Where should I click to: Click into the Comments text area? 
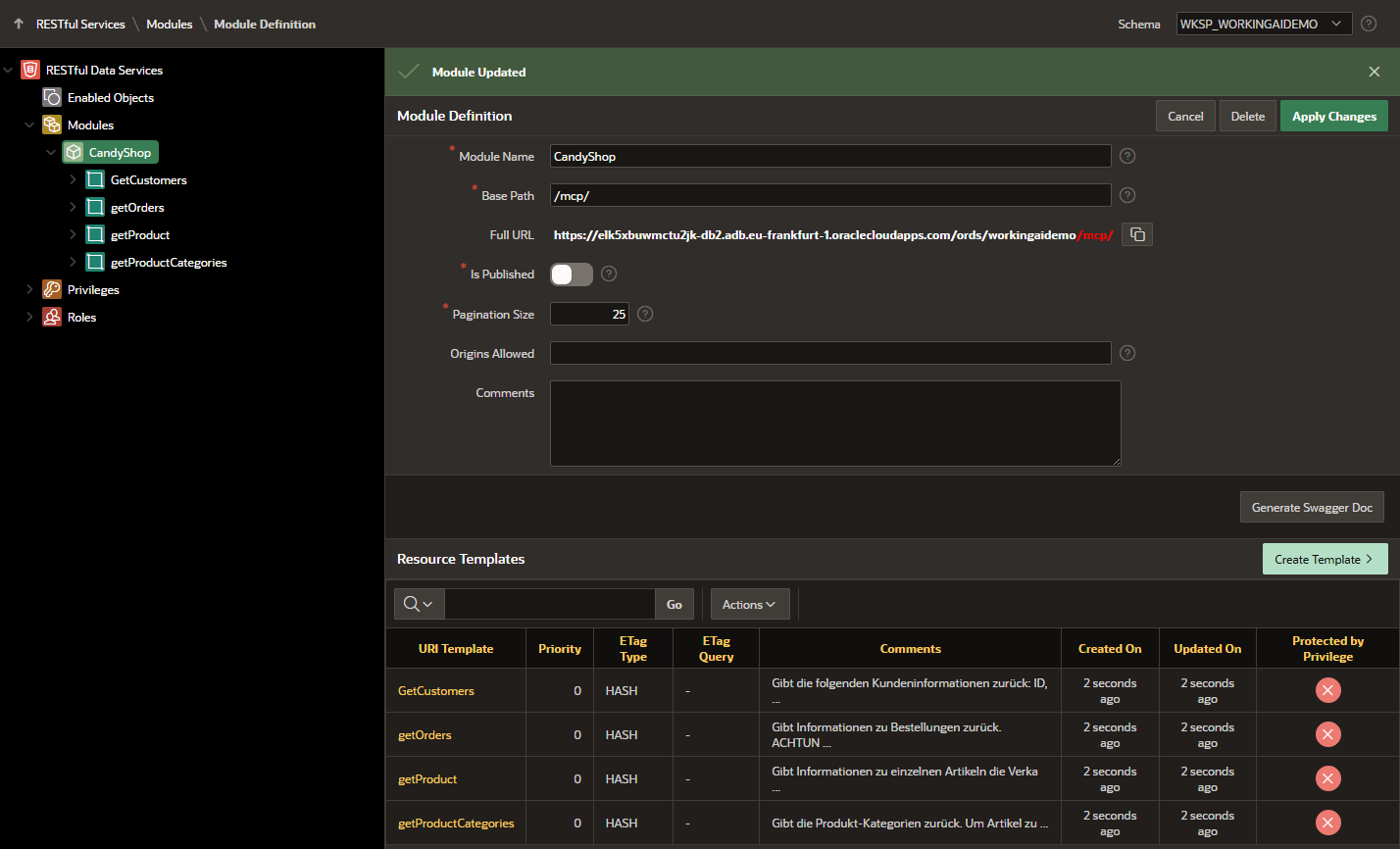click(x=835, y=424)
